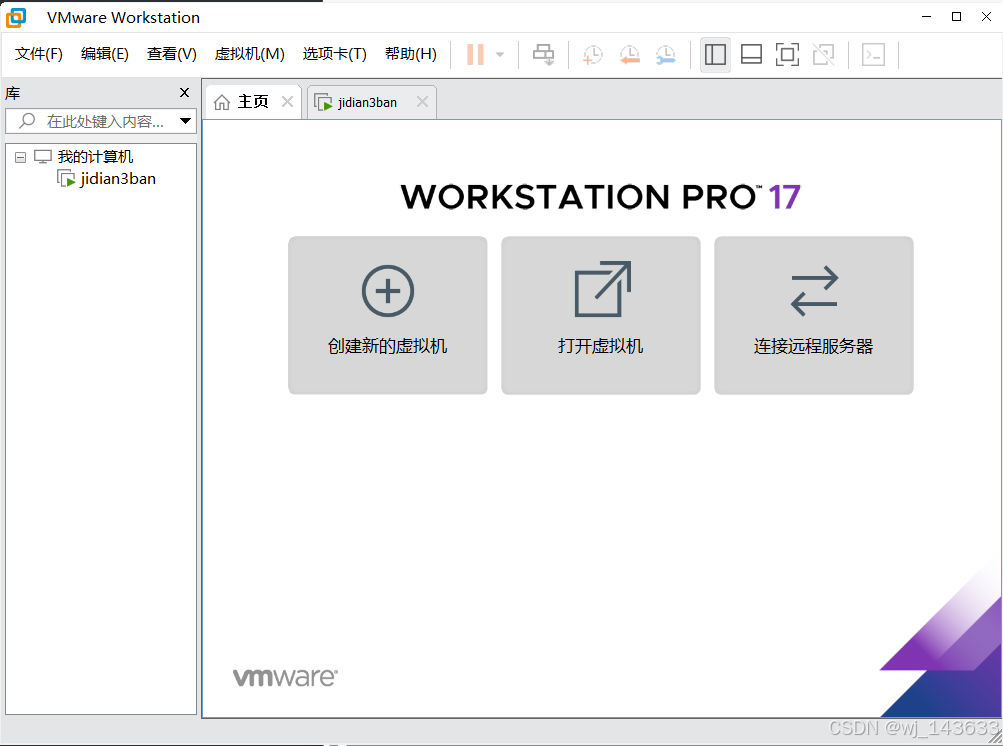Click the console view toolbar icon
The width and height of the screenshot is (1003, 746).
pos(873,54)
